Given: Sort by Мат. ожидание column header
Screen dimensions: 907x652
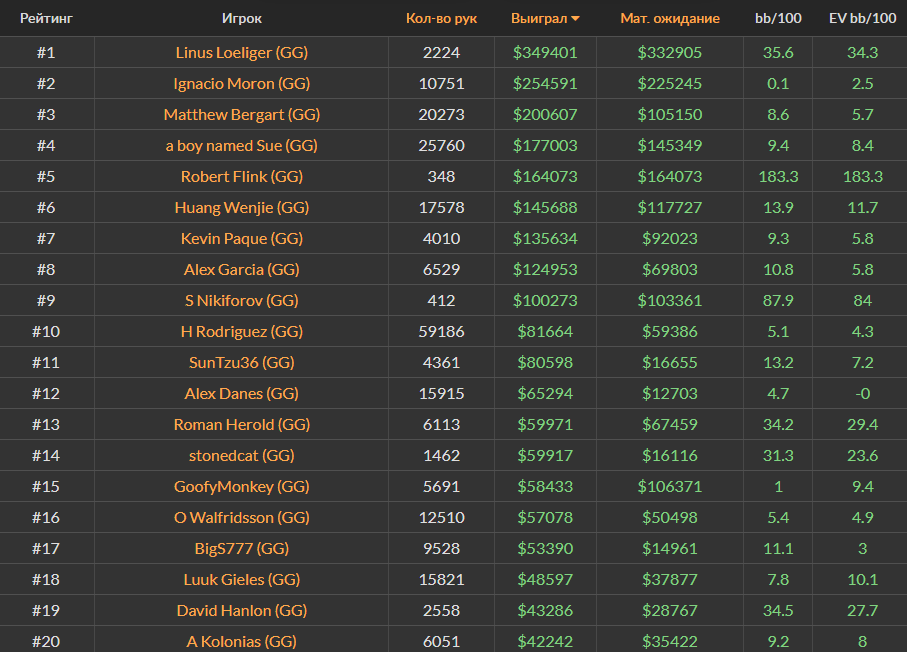Looking at the screenshot, I should (669, 18).
